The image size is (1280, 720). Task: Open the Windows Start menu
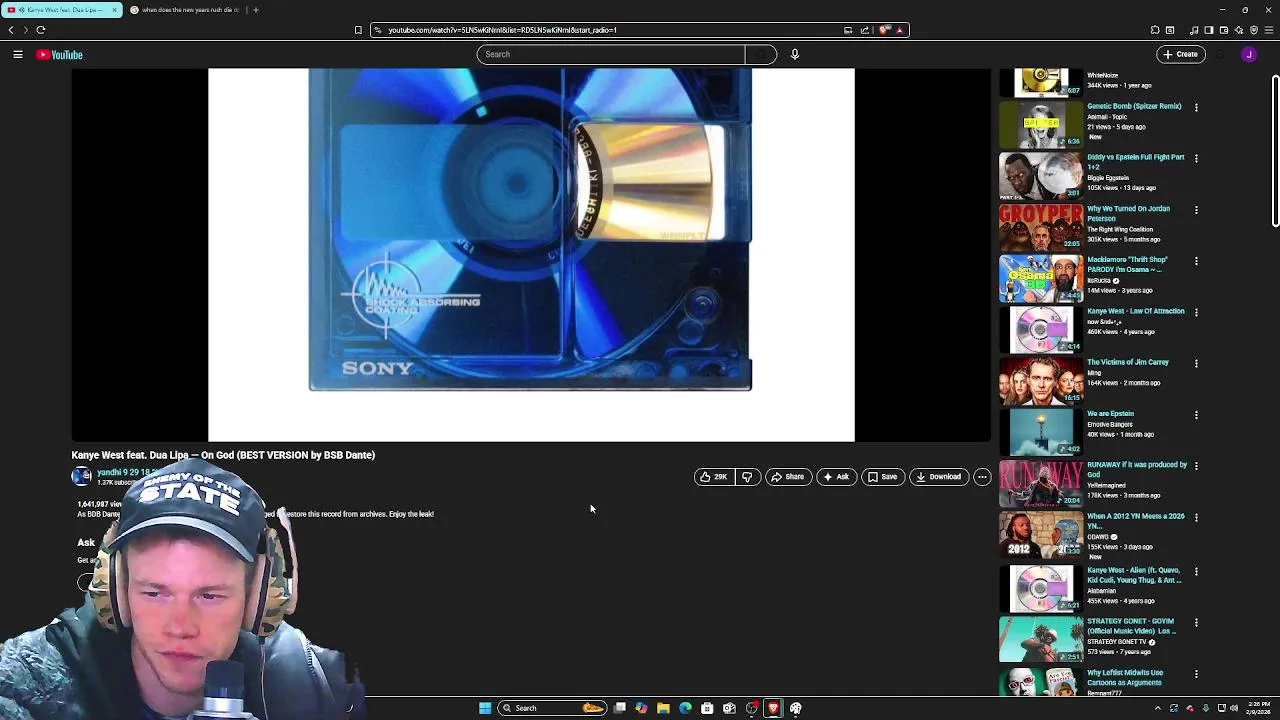pos(485,708)
